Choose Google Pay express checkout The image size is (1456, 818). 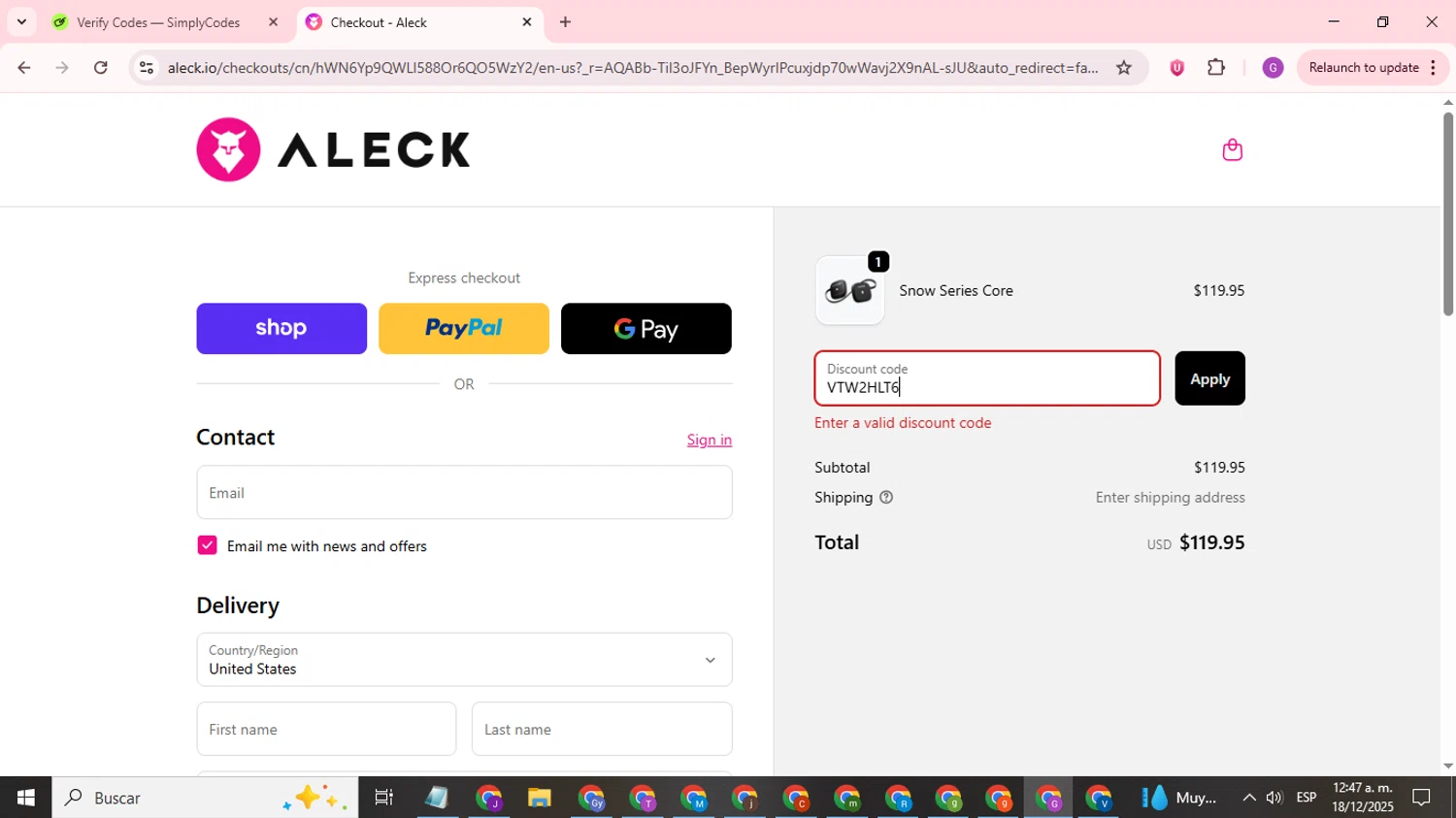point(646,328)
